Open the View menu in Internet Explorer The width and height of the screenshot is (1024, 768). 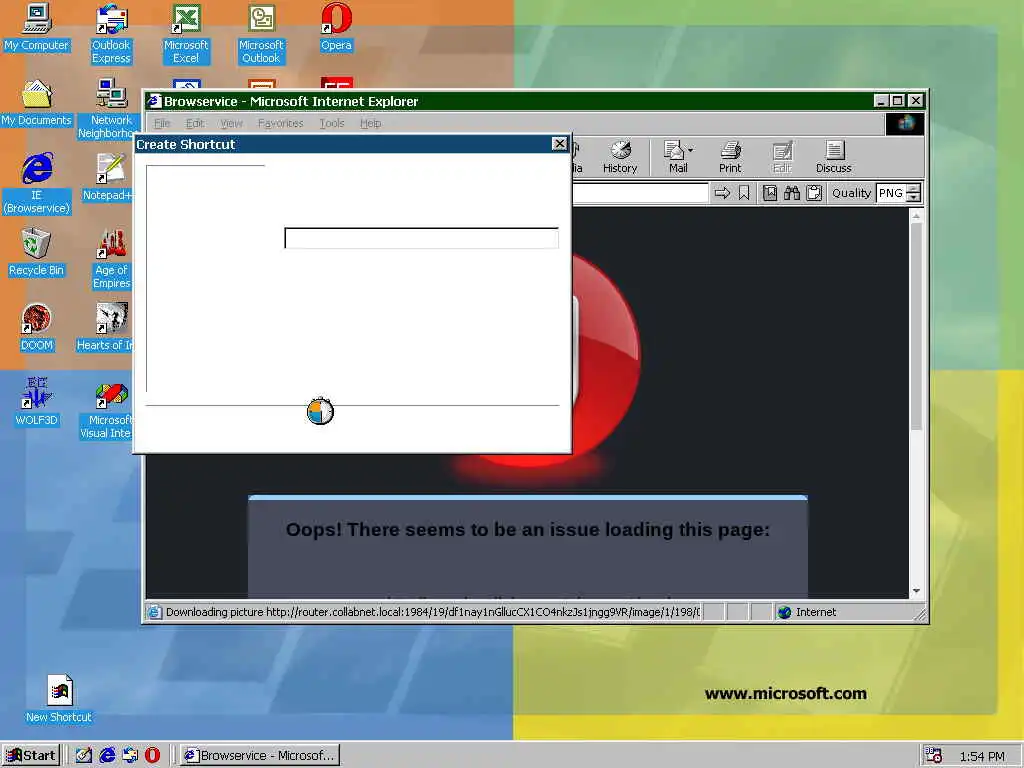231,123
